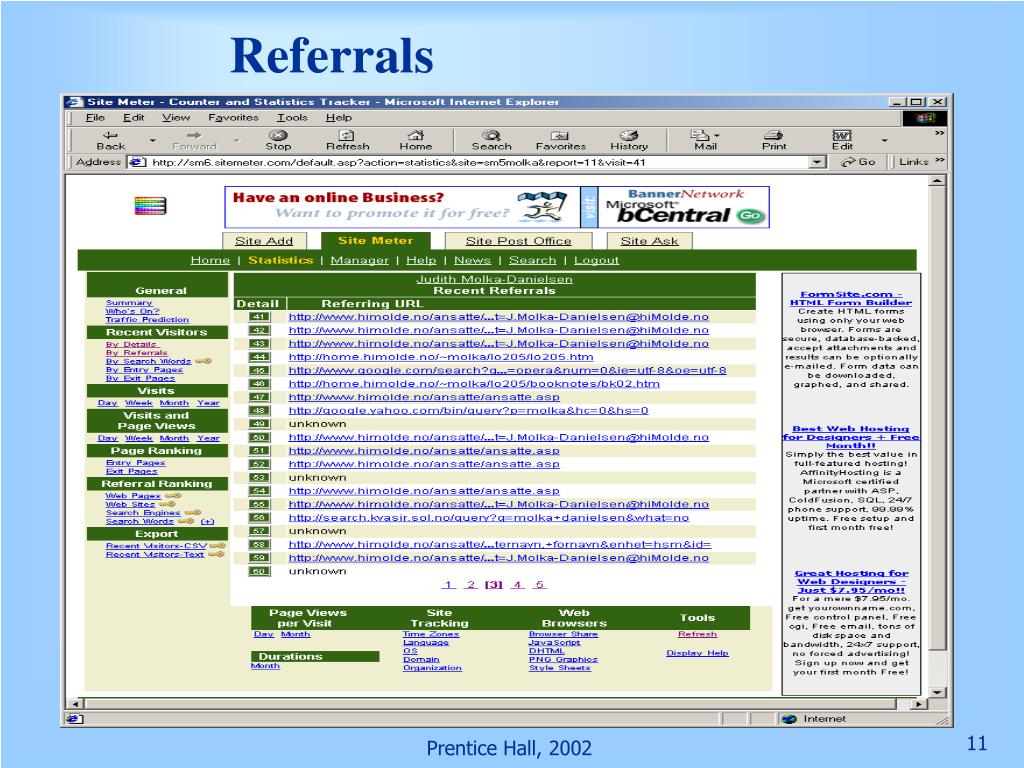Viewport: 1024px width, 768px height.
Task: Go to page 4 of referrals
Action: tap(517, 584)
